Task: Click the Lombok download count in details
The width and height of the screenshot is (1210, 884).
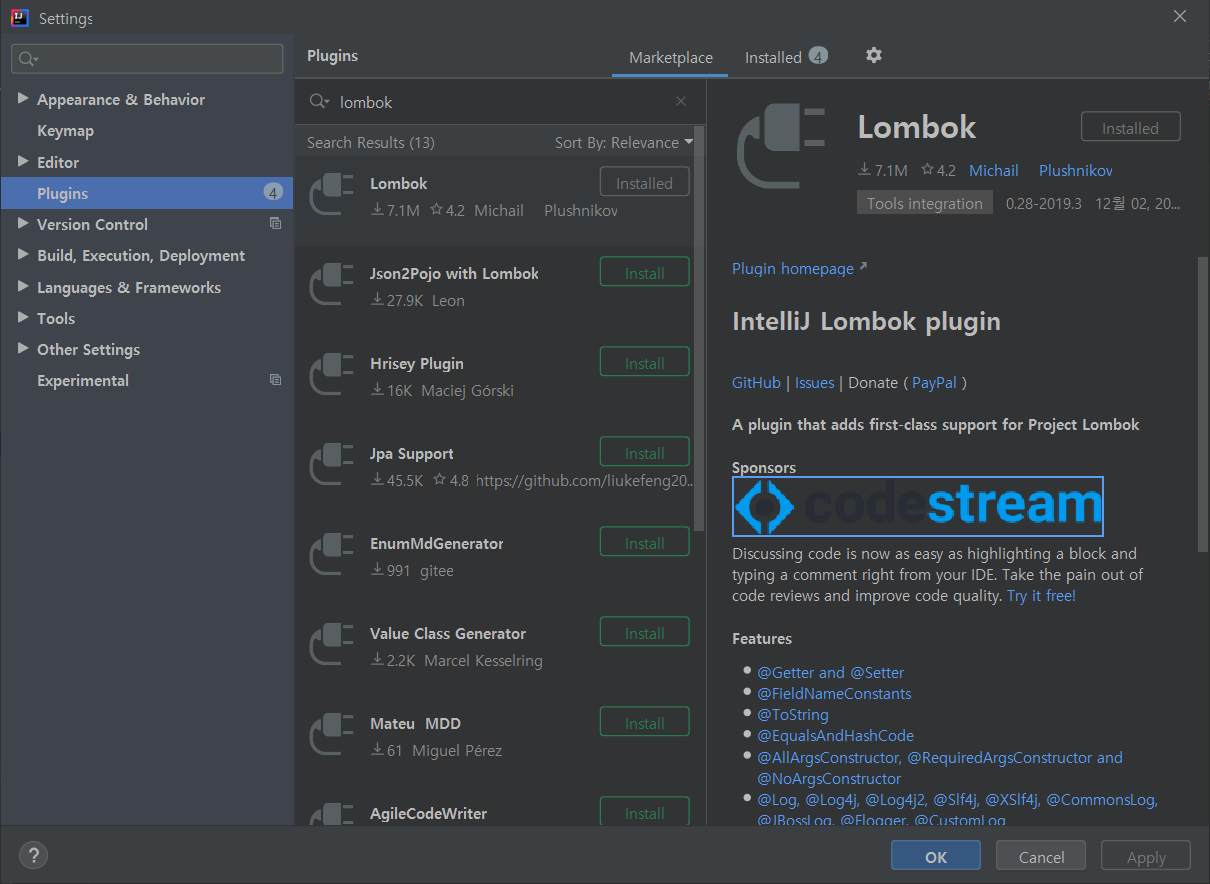Action: coord(883,171)
